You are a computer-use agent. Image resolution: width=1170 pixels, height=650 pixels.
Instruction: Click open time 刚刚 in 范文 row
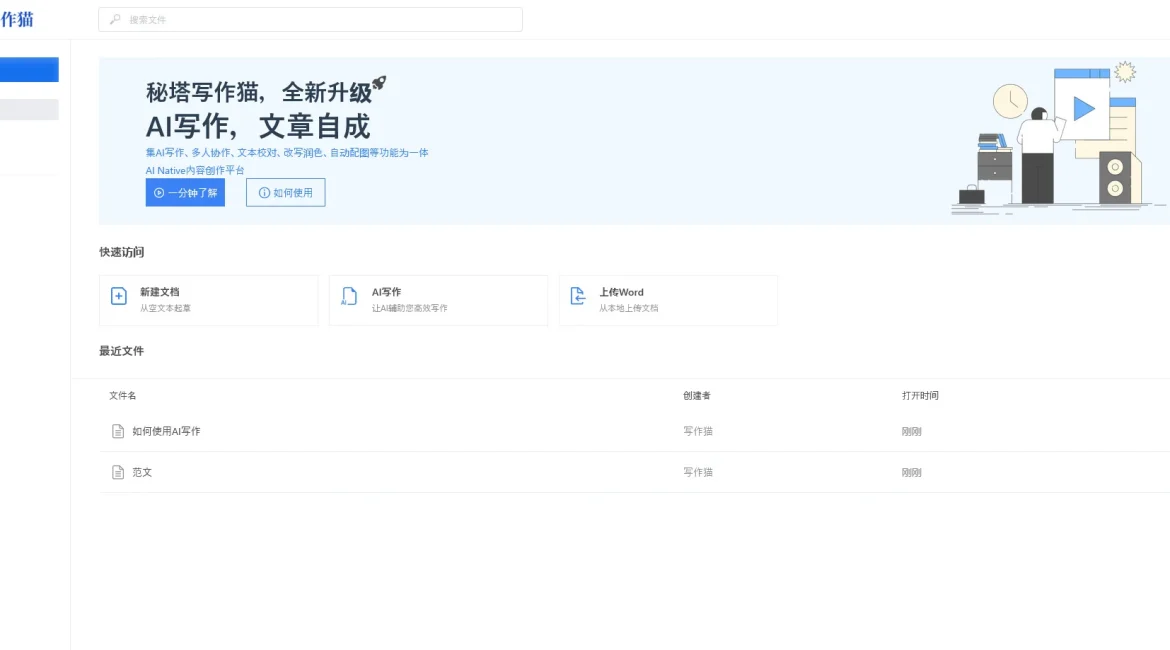pyautogui.click(x=911, y=472)
